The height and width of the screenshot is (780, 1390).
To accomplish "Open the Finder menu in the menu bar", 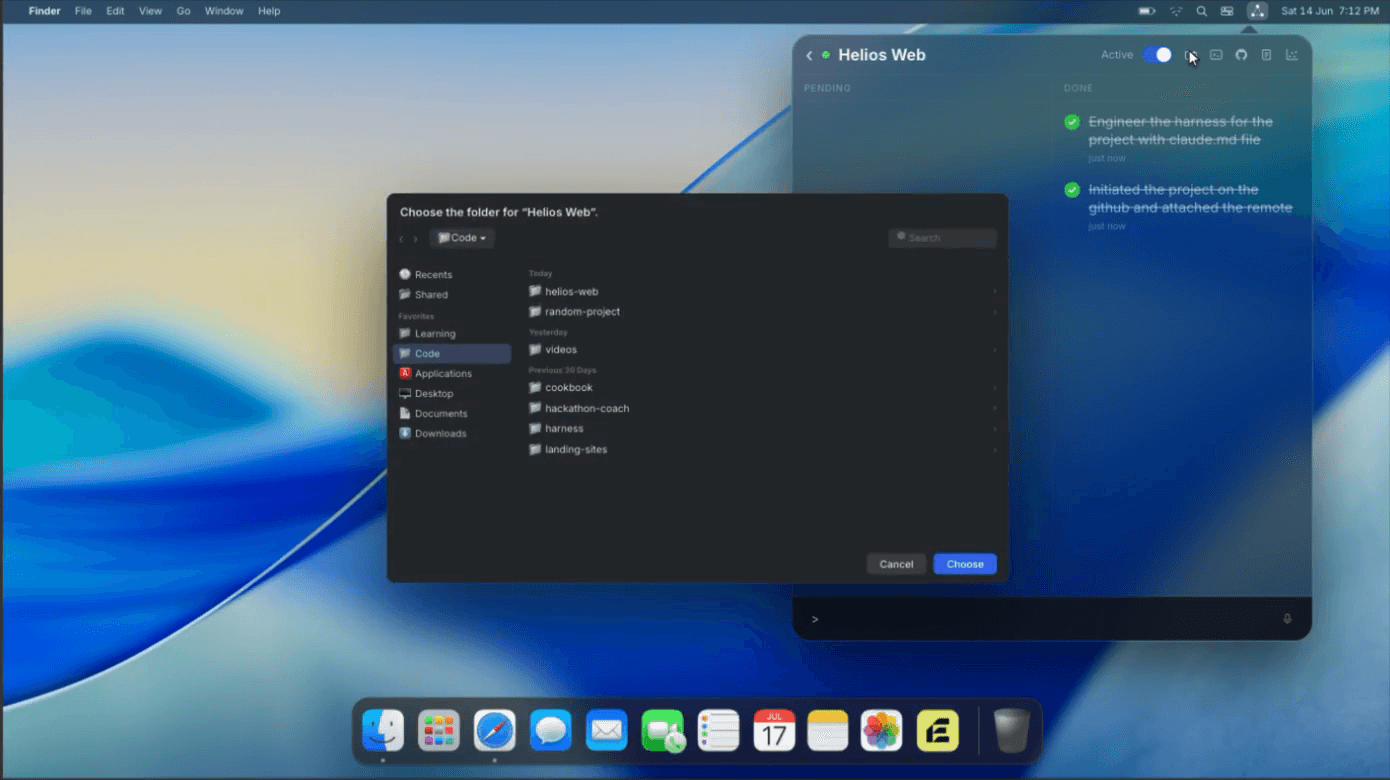I will [x=44, y=11].
